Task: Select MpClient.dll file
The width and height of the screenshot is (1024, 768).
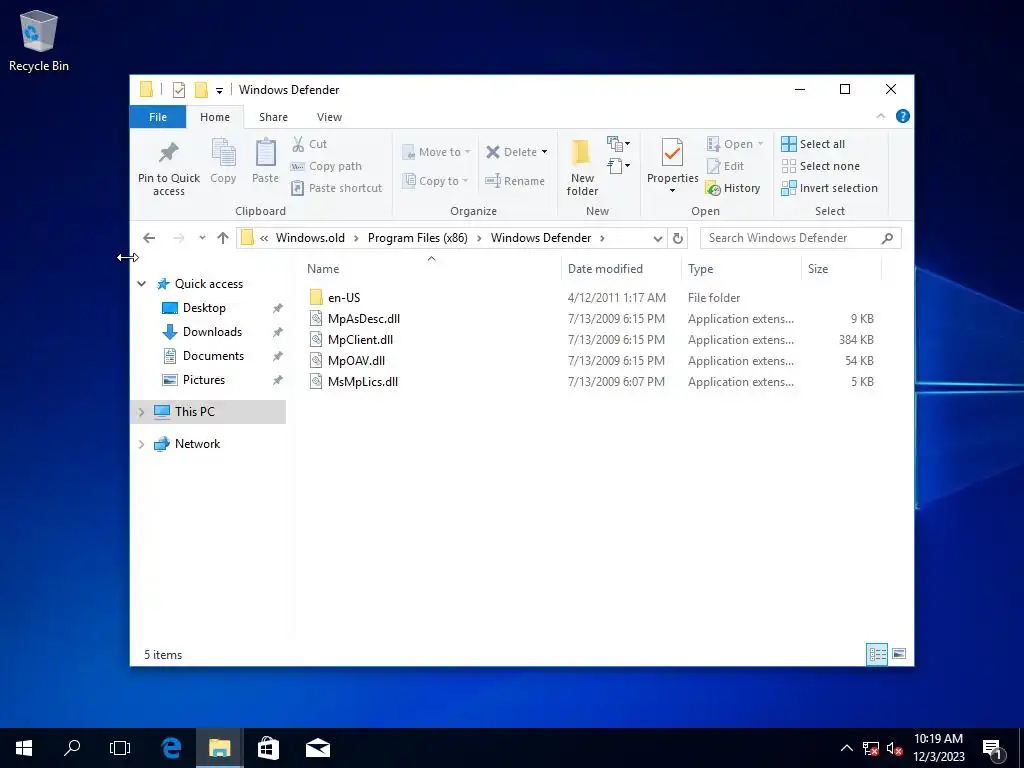Action: 360,340
